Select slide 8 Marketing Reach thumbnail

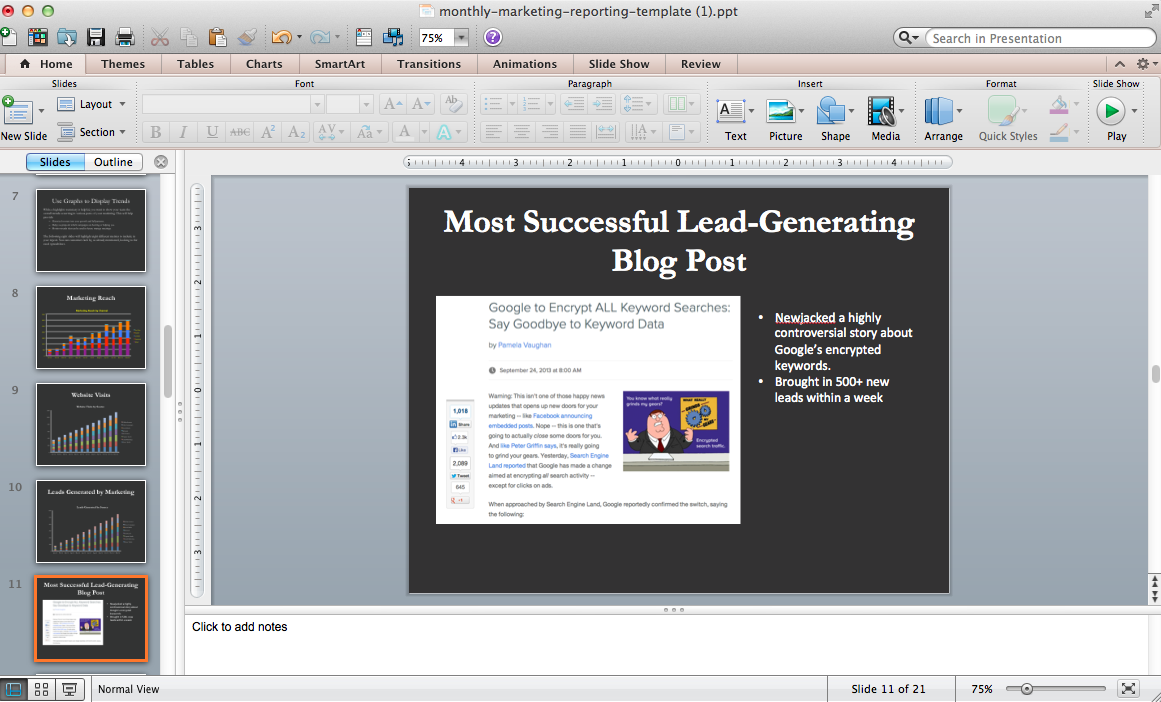pos(91,327)
